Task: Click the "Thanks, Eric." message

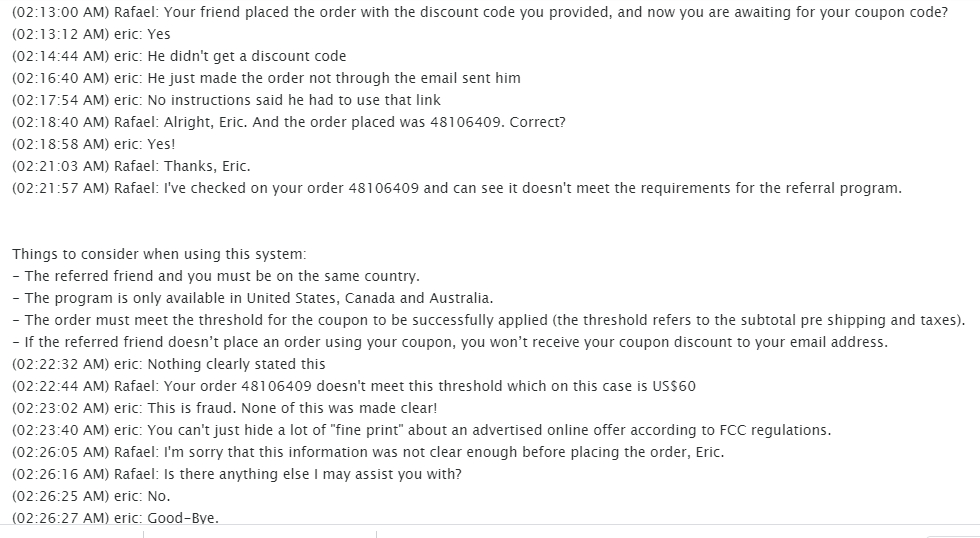Action: point(131,166)
